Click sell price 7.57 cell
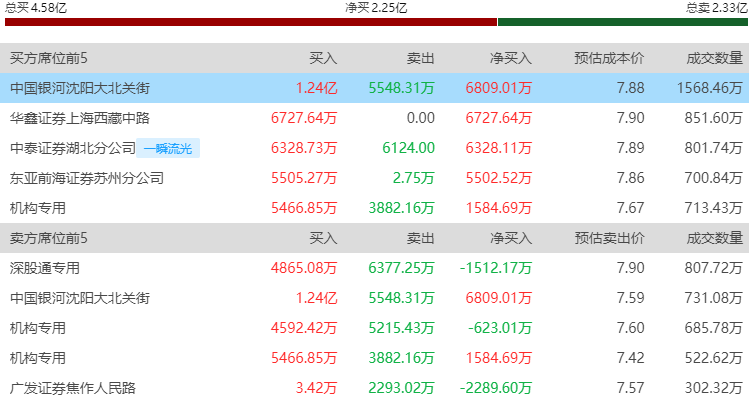The width and height of the screenshot is (750, 400). point(630,388)
